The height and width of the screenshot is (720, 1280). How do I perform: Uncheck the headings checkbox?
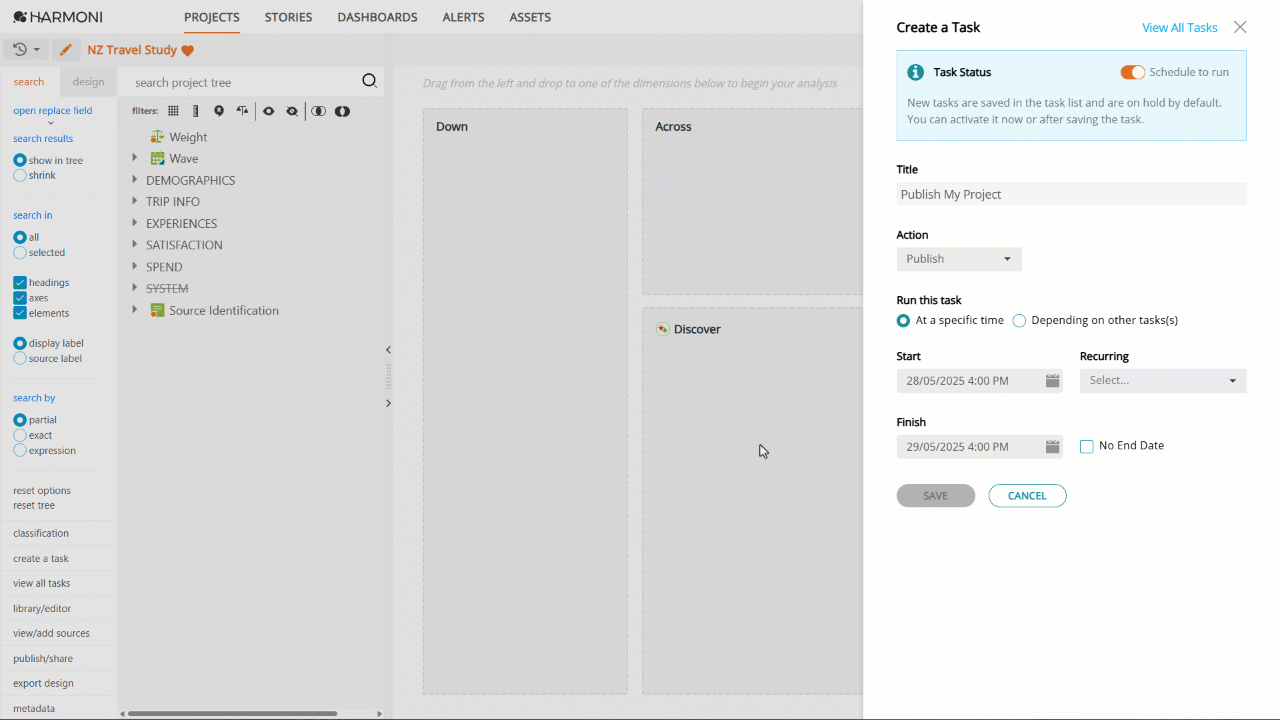20,283
